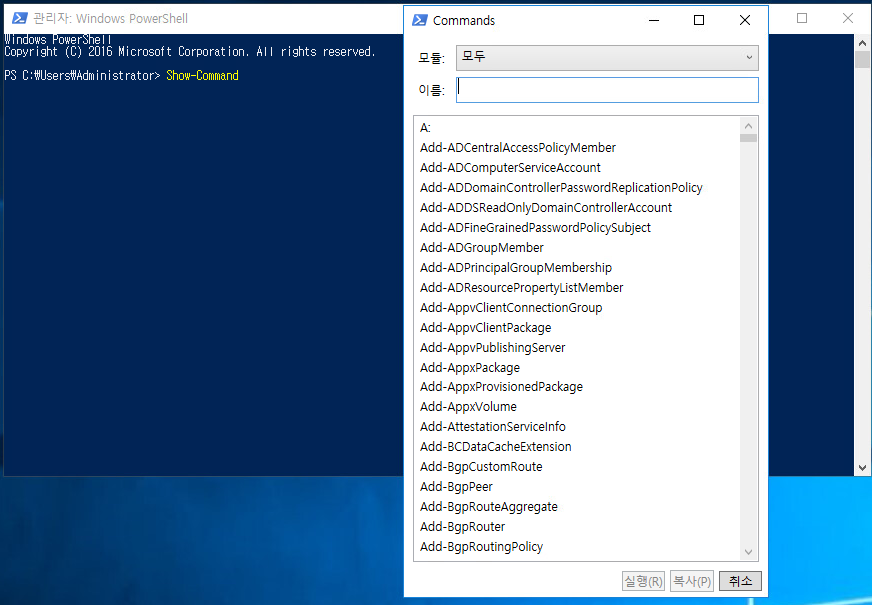Click the Commands window PowerShell icon
The image size is (872, 605).
[x=420, y=21]
